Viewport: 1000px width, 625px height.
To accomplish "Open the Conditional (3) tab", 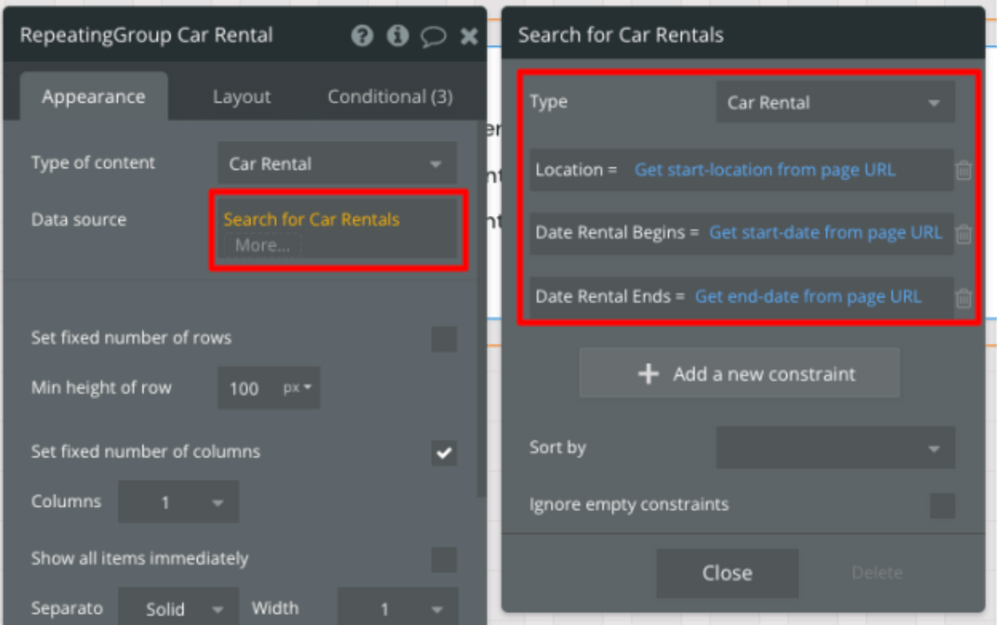I will 390,97.
